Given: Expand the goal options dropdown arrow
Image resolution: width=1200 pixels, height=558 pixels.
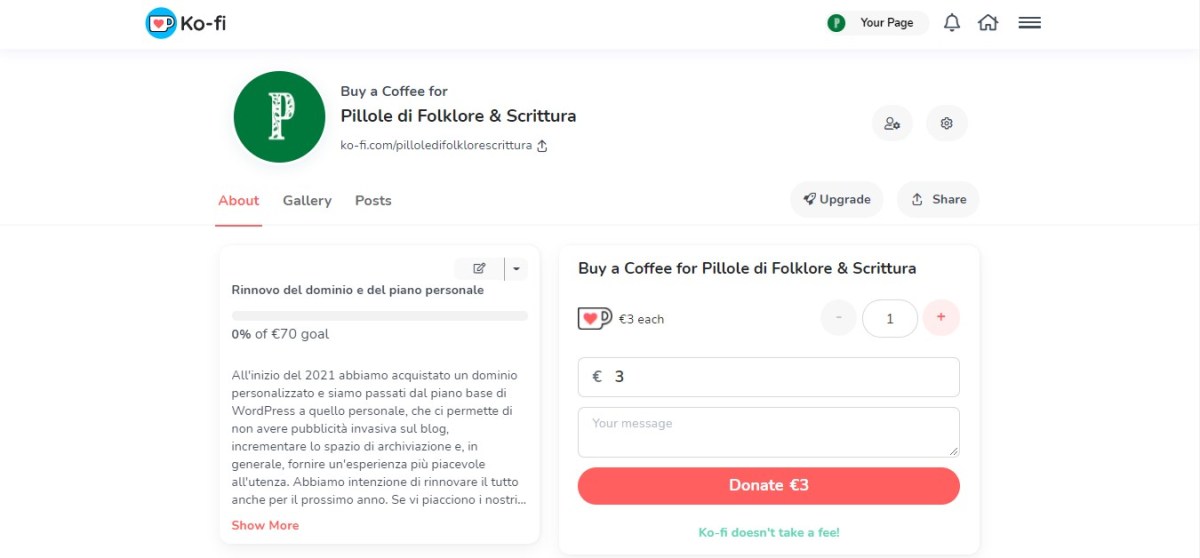Looking at the screenshot, I should tap(517, 268).
